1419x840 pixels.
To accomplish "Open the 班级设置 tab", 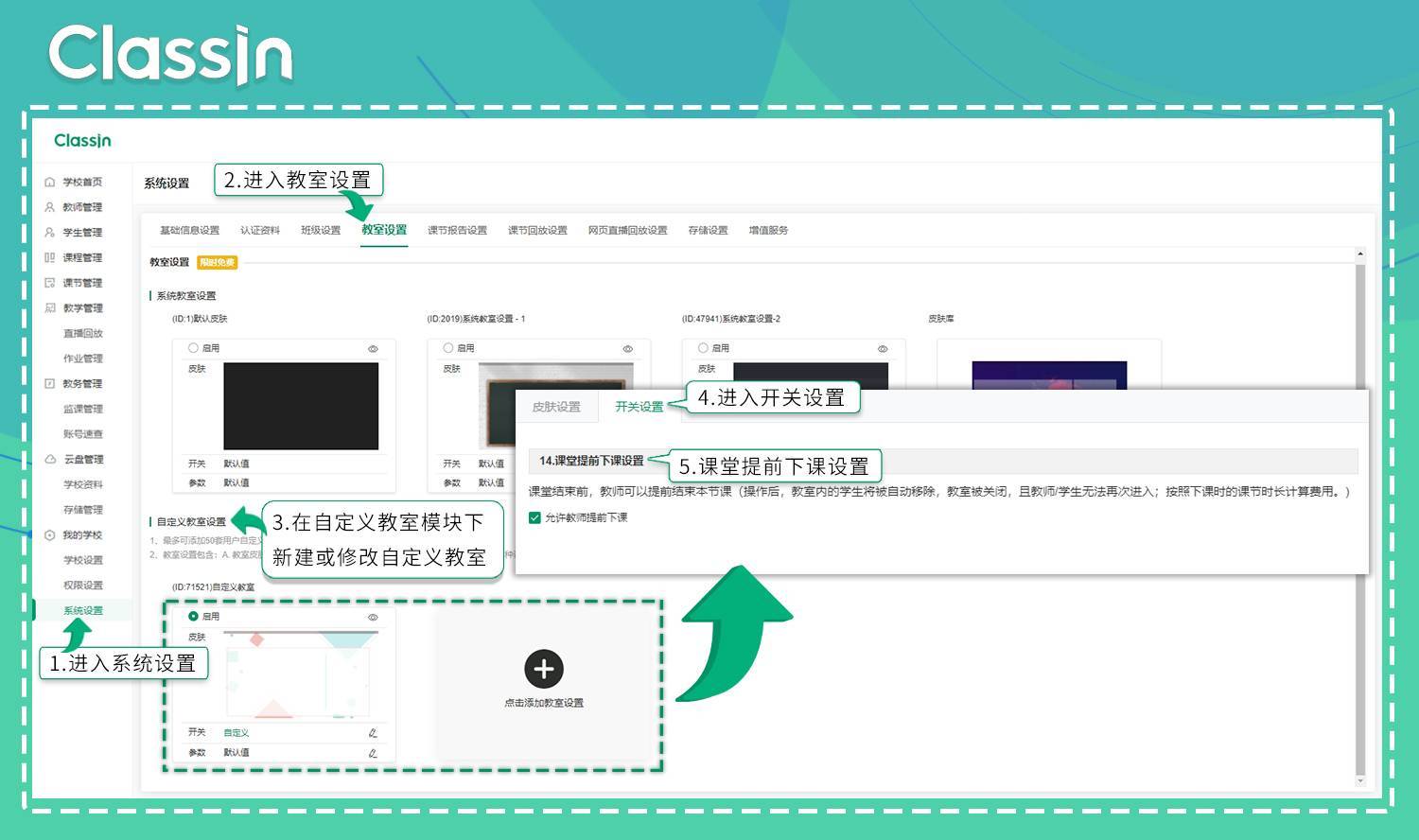I will coord(321,230).
